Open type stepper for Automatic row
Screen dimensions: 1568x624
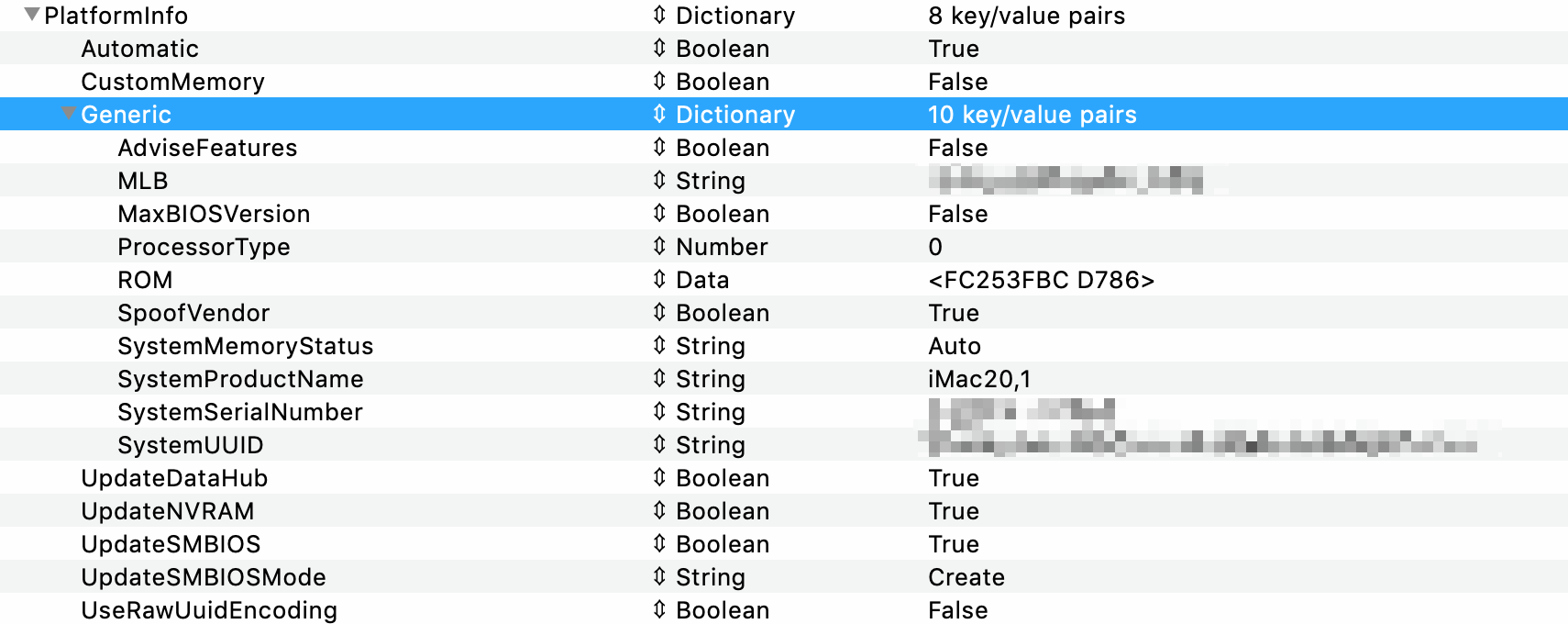[659, 48]
